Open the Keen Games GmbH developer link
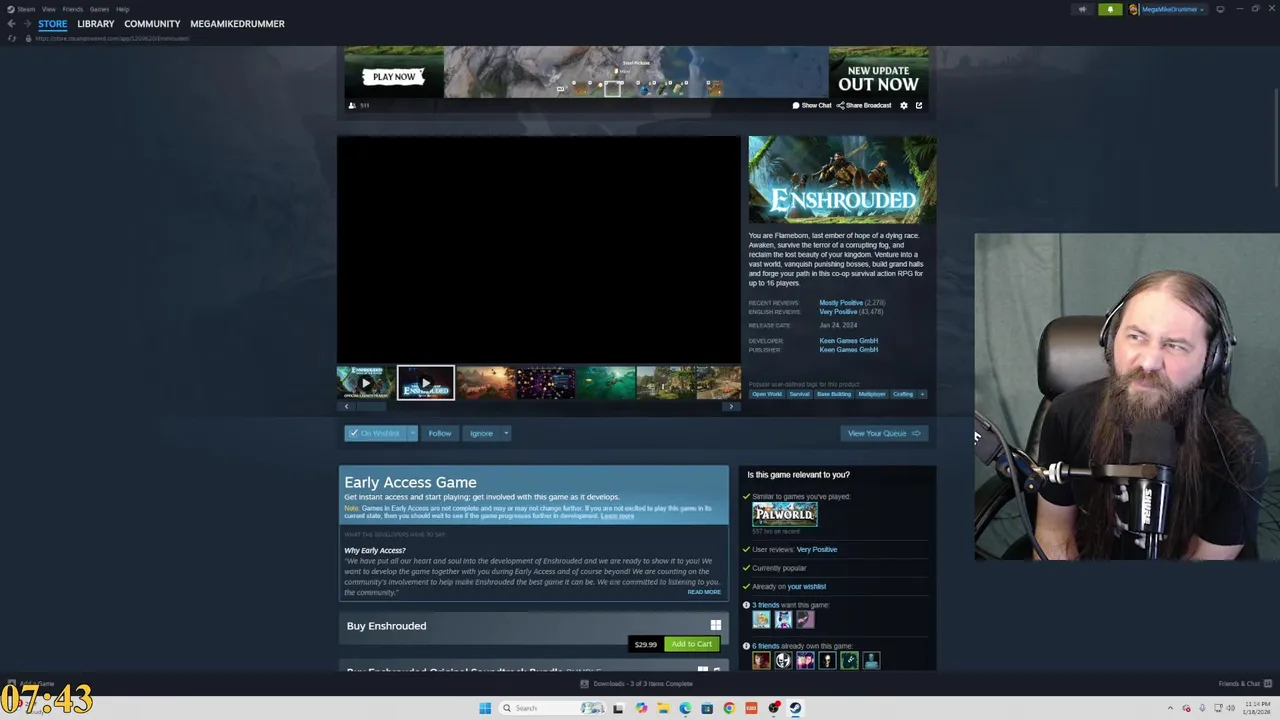Viewport: 1280px width, 720px height. click(848, 341)
